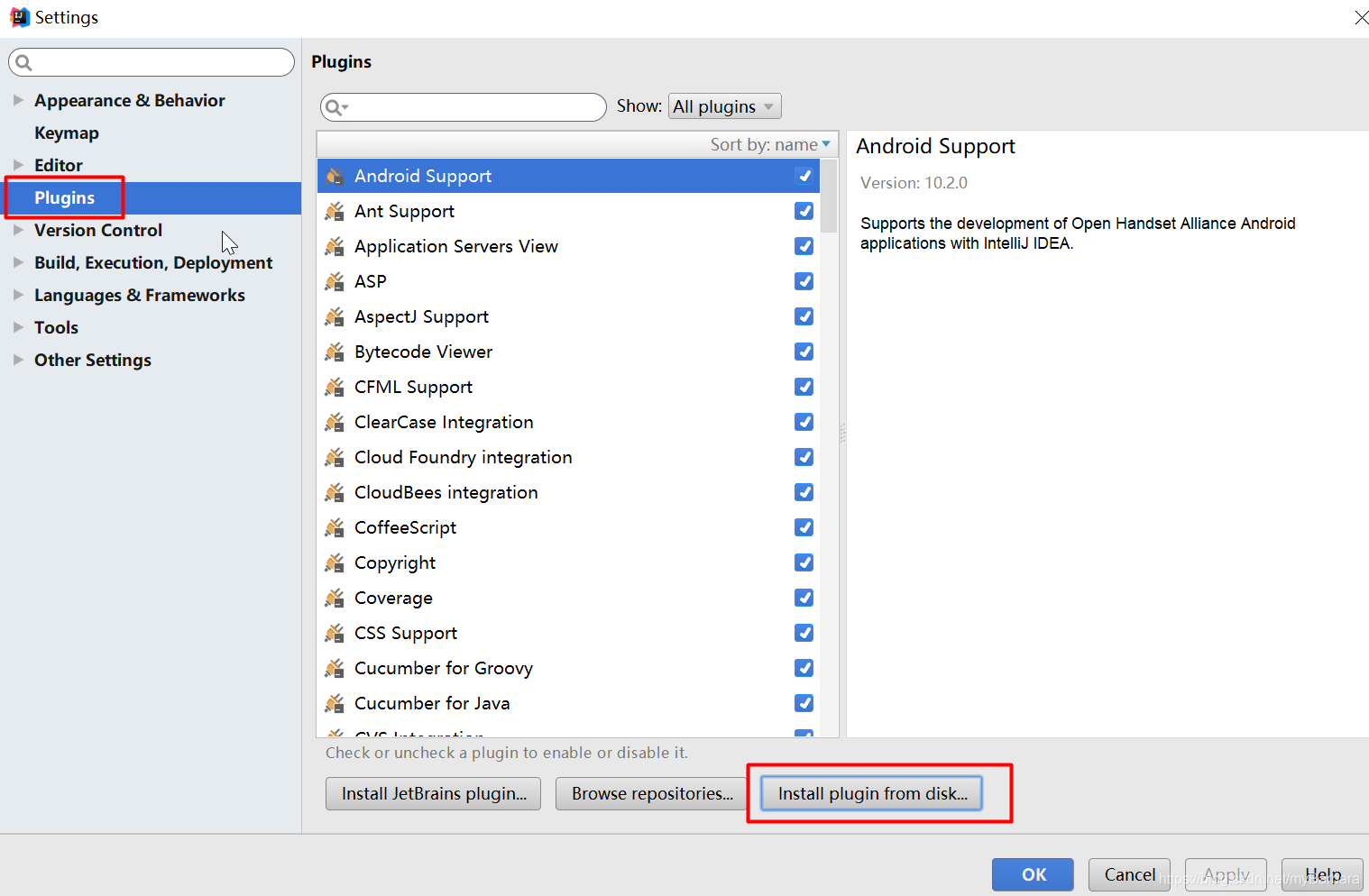
Task: Click the plugin search magnifier icon
Action: pos(335,107)
